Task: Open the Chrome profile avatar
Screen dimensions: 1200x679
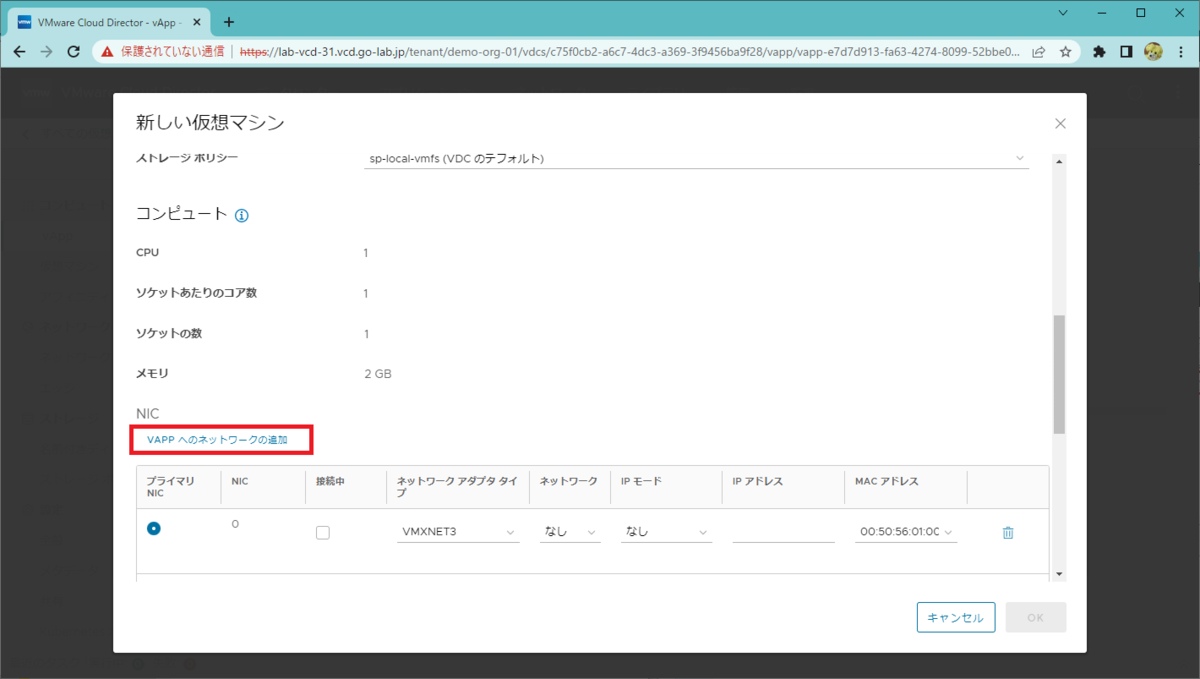Action: point(1153,51)
